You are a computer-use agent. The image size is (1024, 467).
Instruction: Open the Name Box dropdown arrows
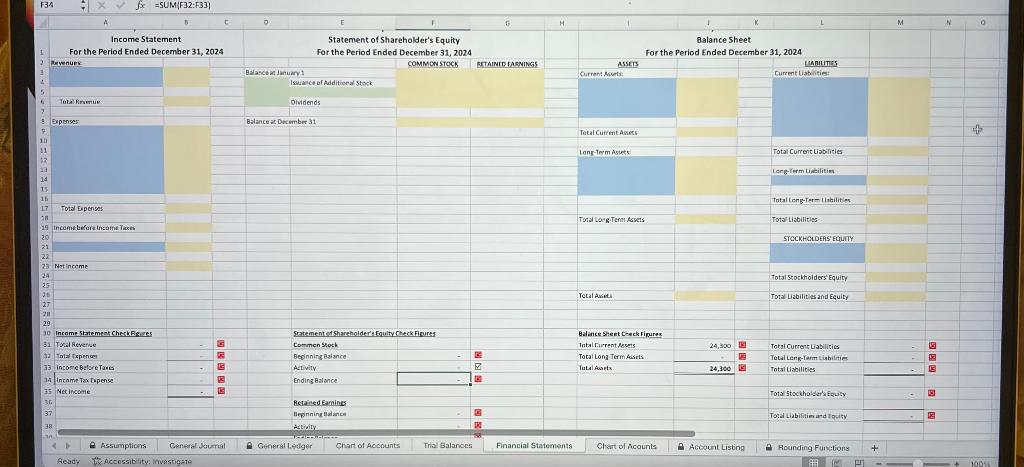[x=83, y=5]
